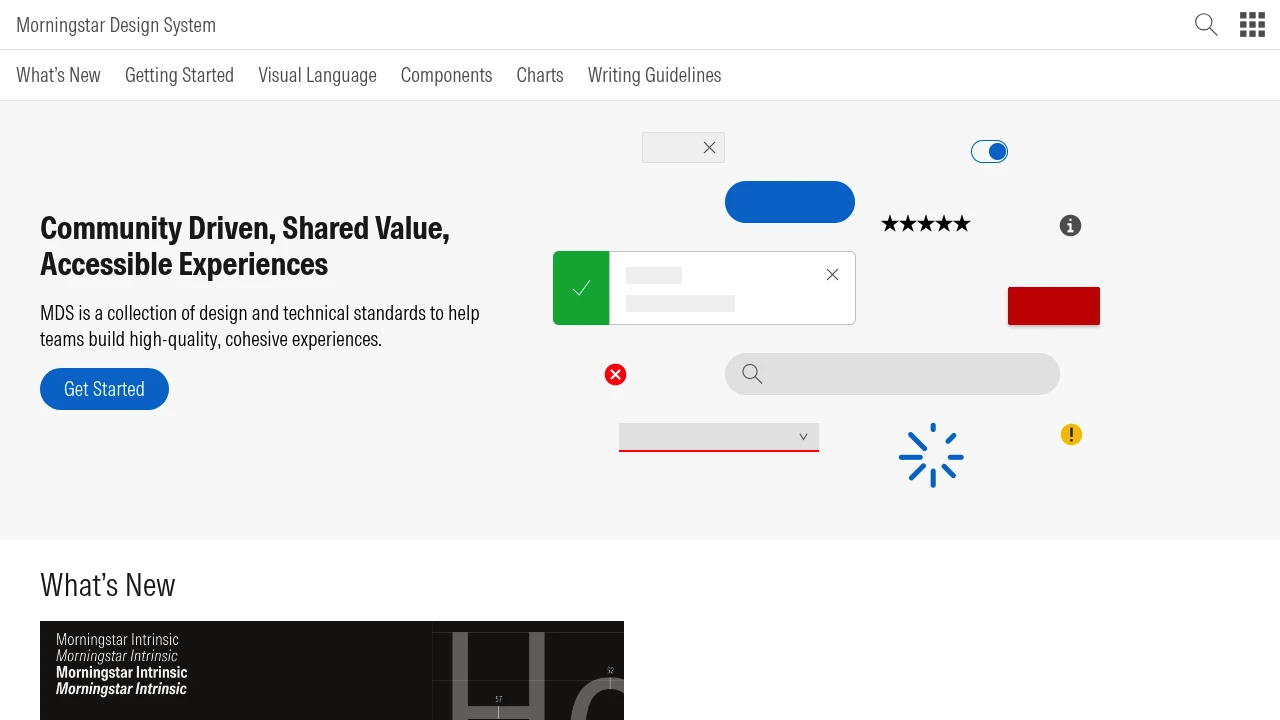Go to Visual Language
This screenshot has height=720, width=1280.
pos(317,75)
